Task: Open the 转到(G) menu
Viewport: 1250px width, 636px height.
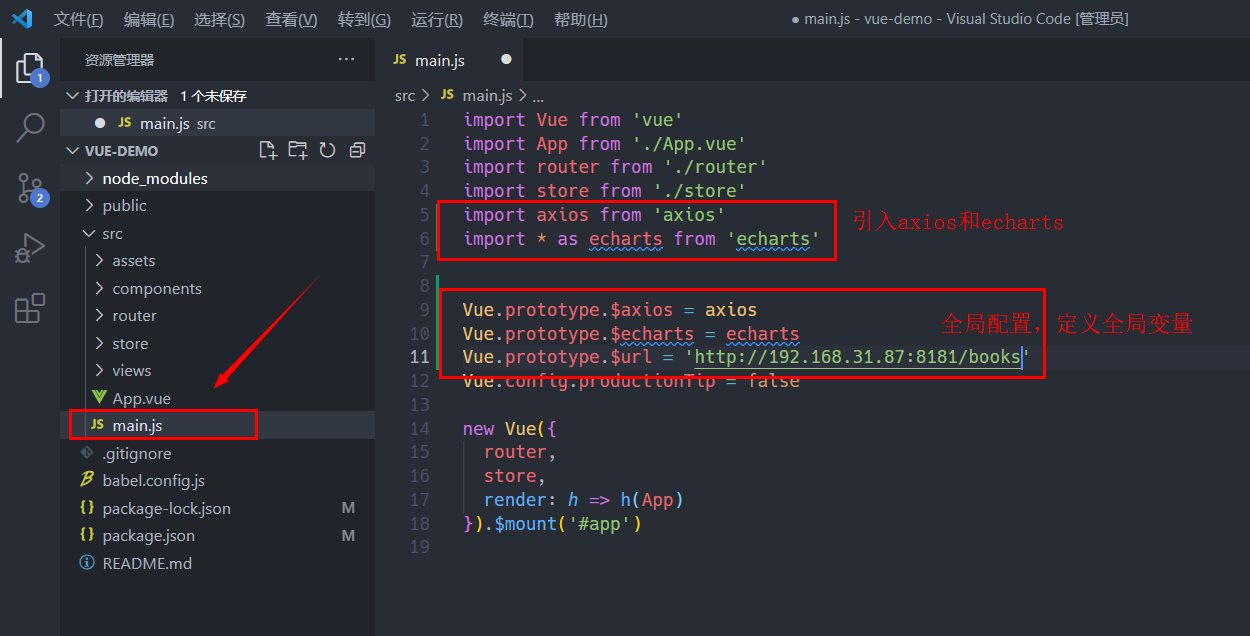Action: coord(364,19)
